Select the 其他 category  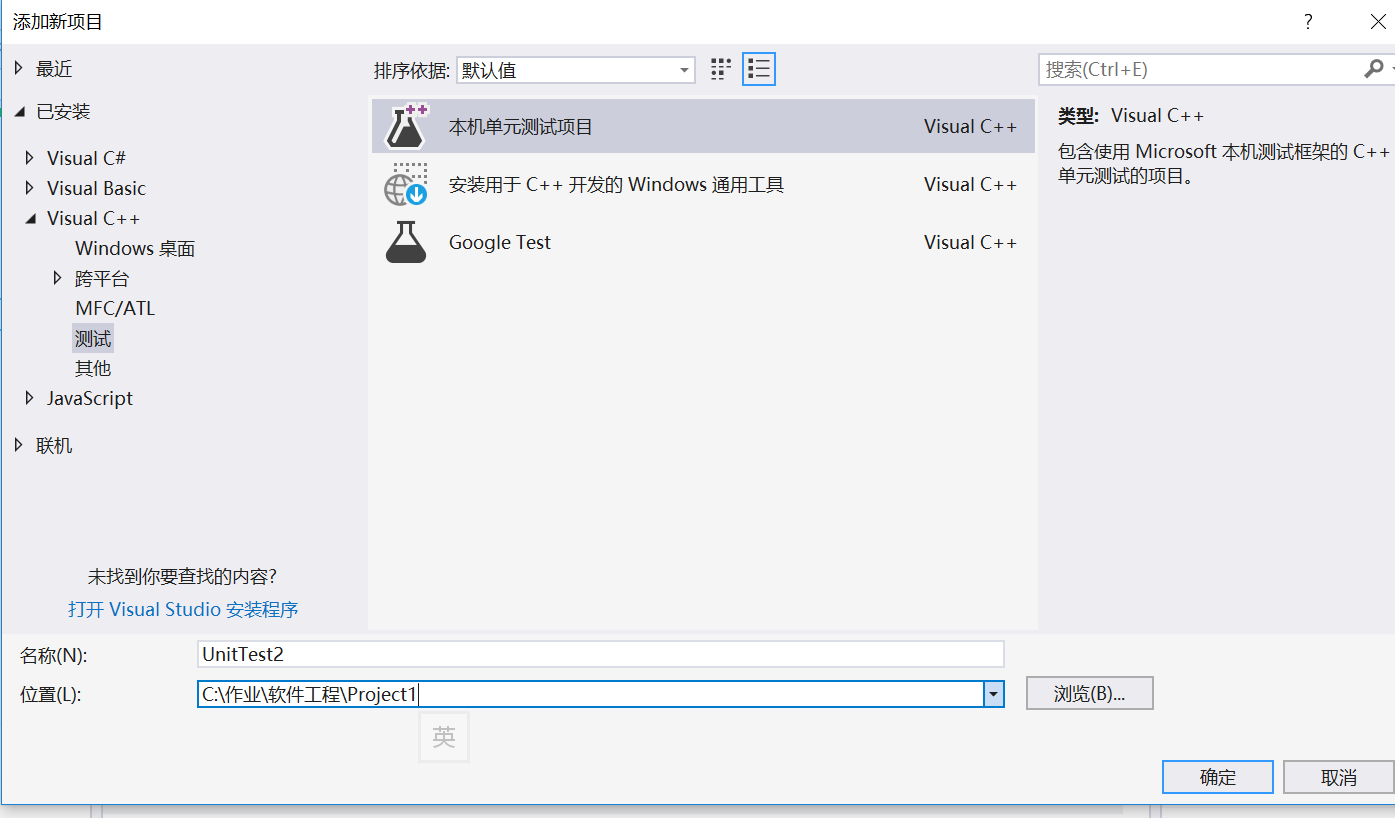tap(93, 368)
